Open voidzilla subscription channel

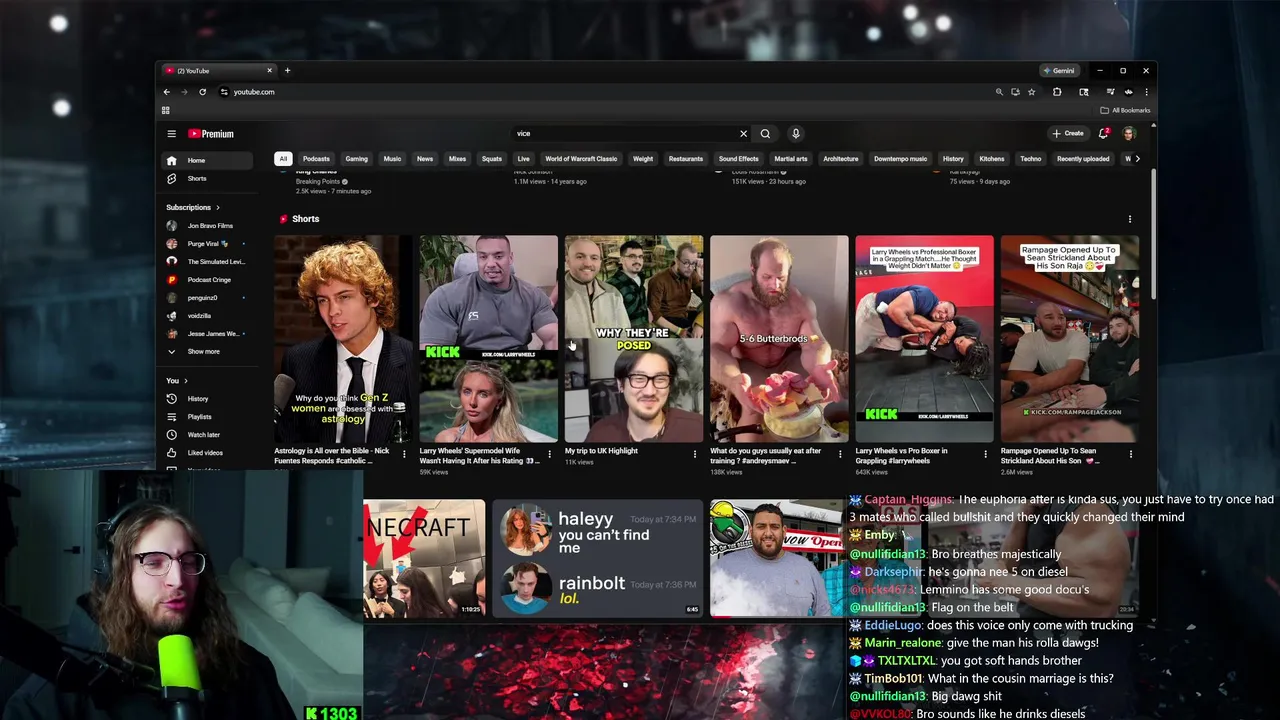pos(208,316)
